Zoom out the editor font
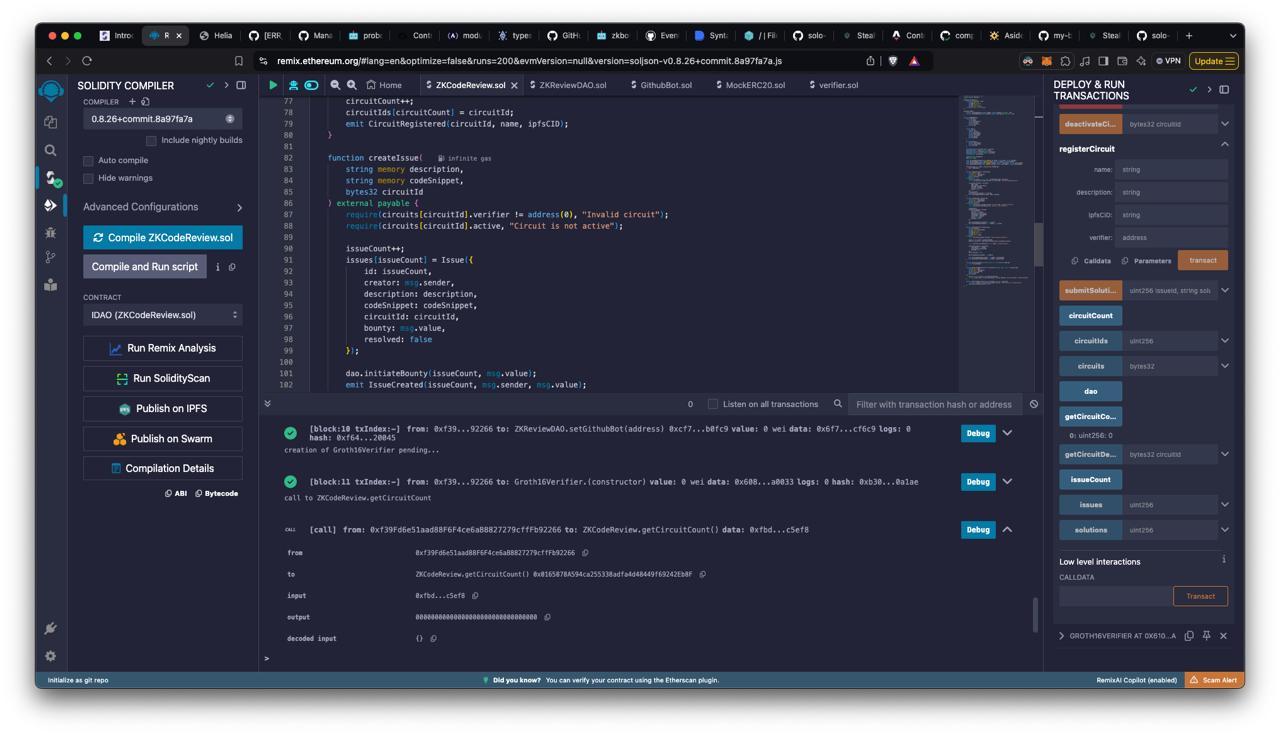 point(335,85)
